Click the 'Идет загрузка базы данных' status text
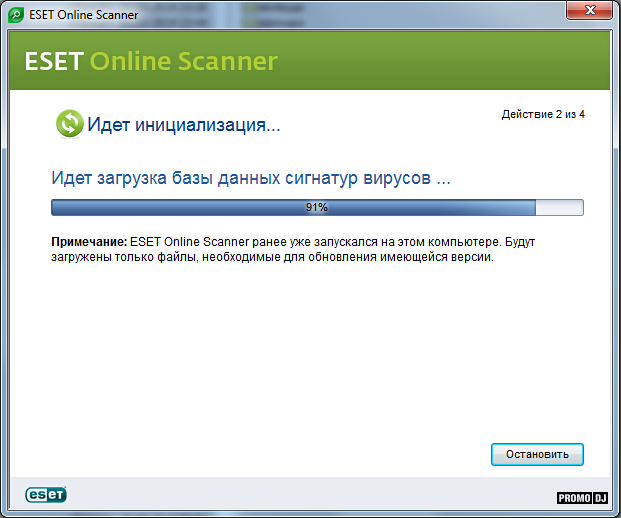Viewport: 621px width, 518px height. tap(250, 179)
